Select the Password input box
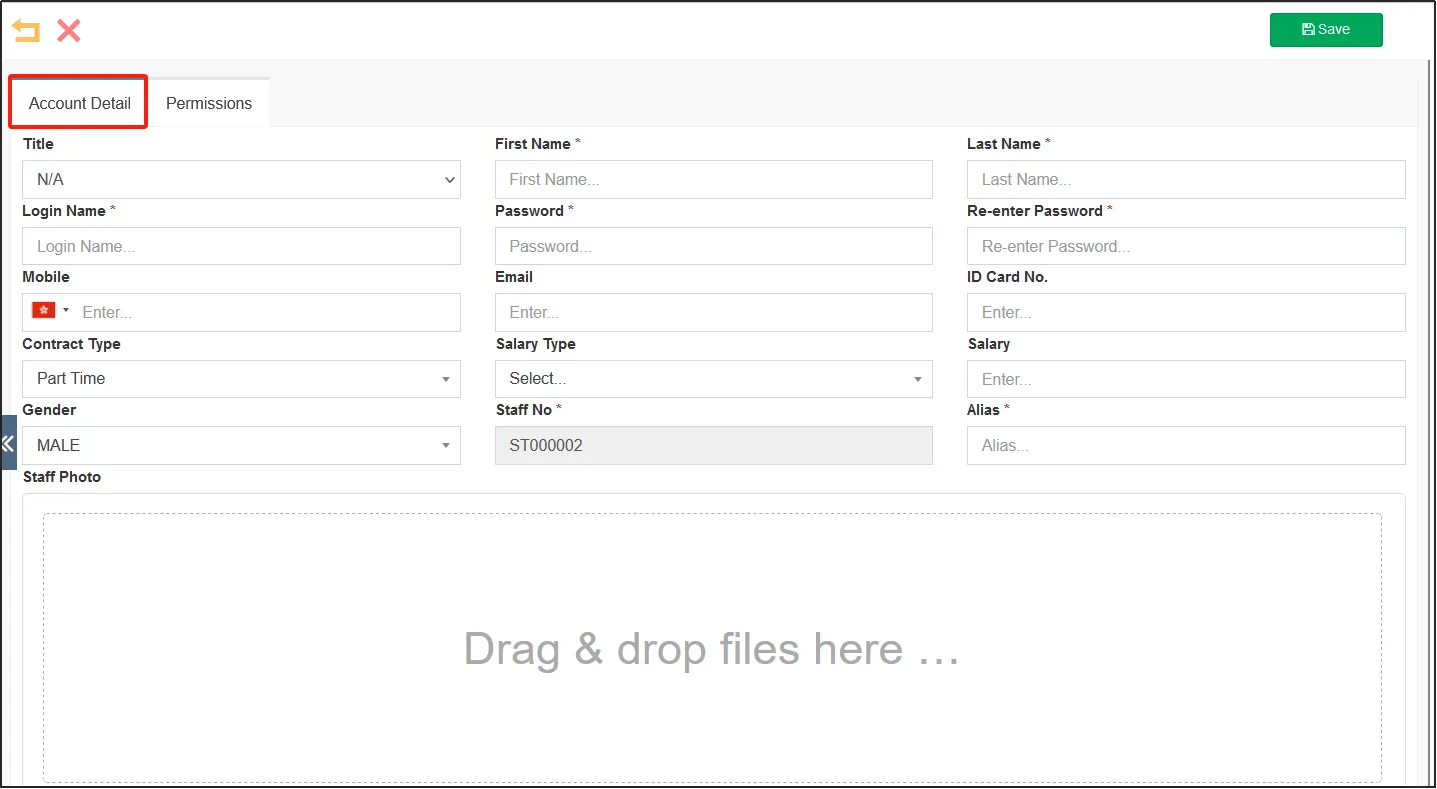Image resolution: width=1437 pixels, height=789 pixels. 713,246
